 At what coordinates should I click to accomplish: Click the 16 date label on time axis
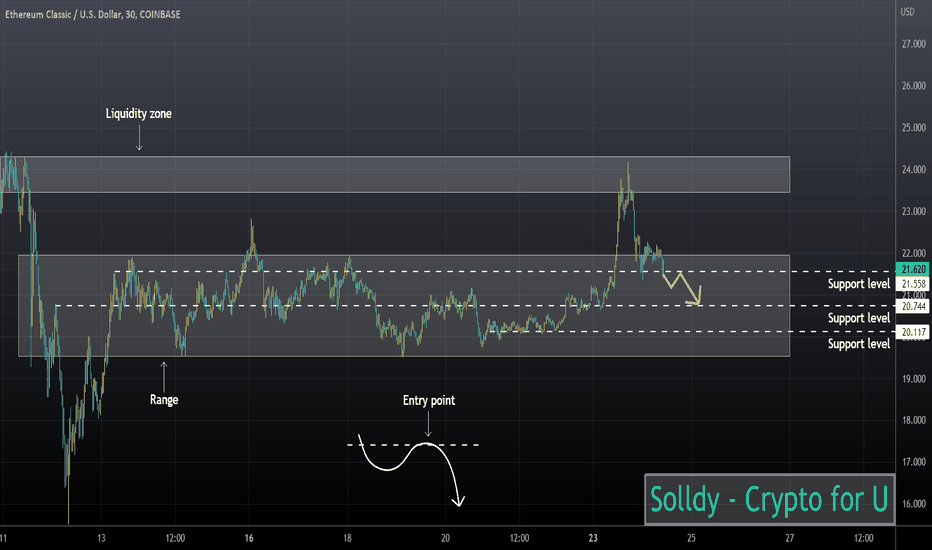click(x=249, y=538)
